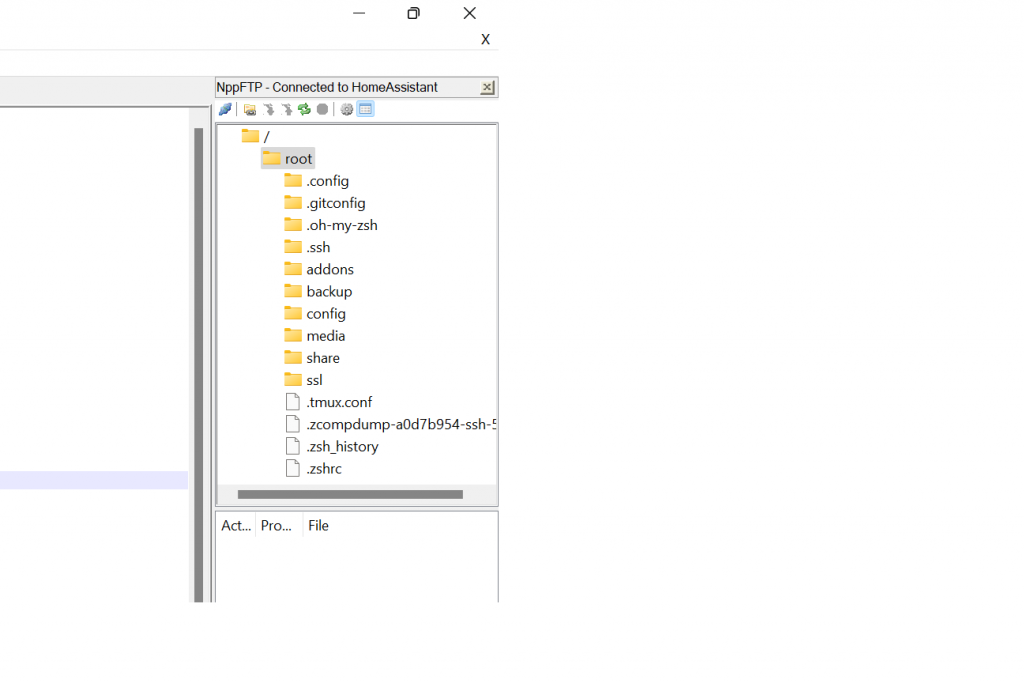Select the .zcompdump-a0d7b954-ssh file
The width and height of the screenshot is (1024, 683).
(391, 425)
